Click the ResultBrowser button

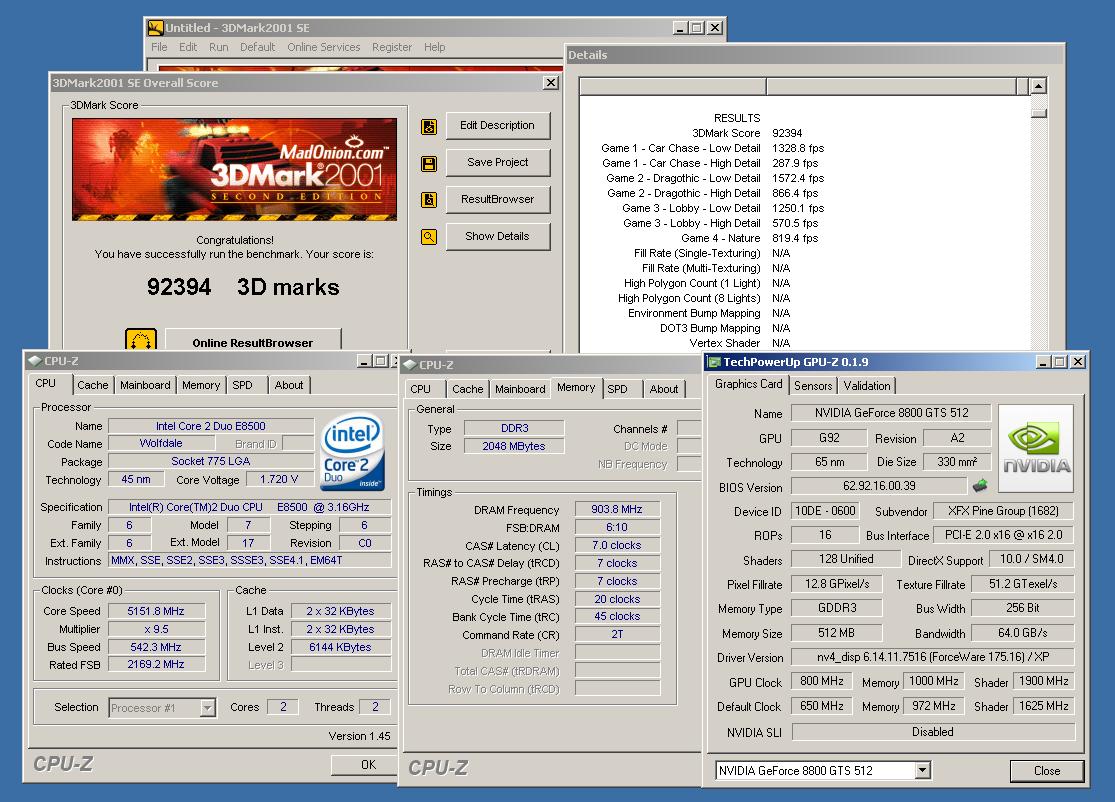click(x=498, y=199)
